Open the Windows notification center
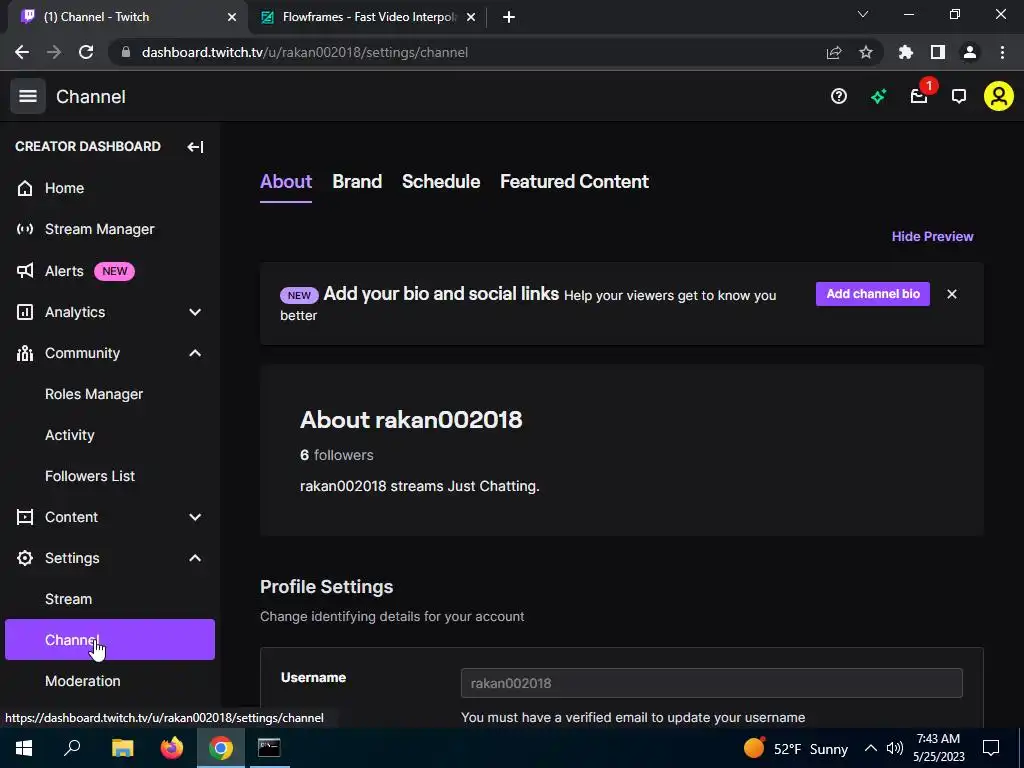The width and height of the screenshot is (1024, 768). (x=991, y=748)
